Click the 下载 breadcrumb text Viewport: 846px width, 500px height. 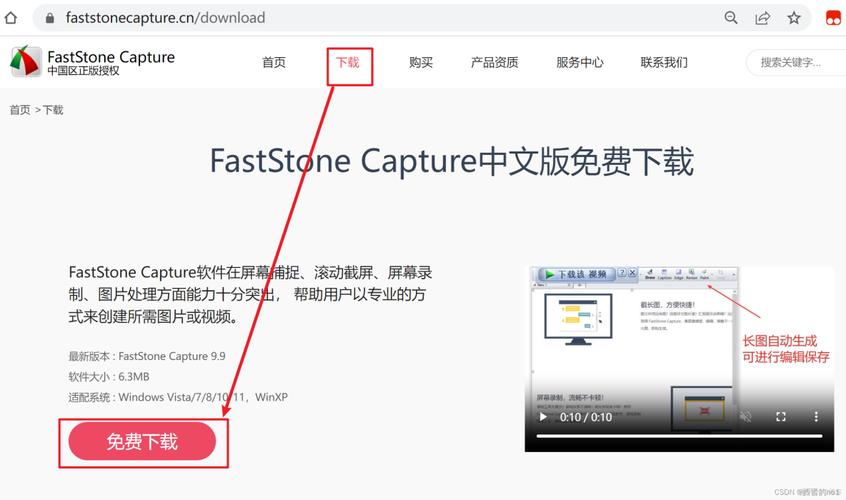pos(53,110)
